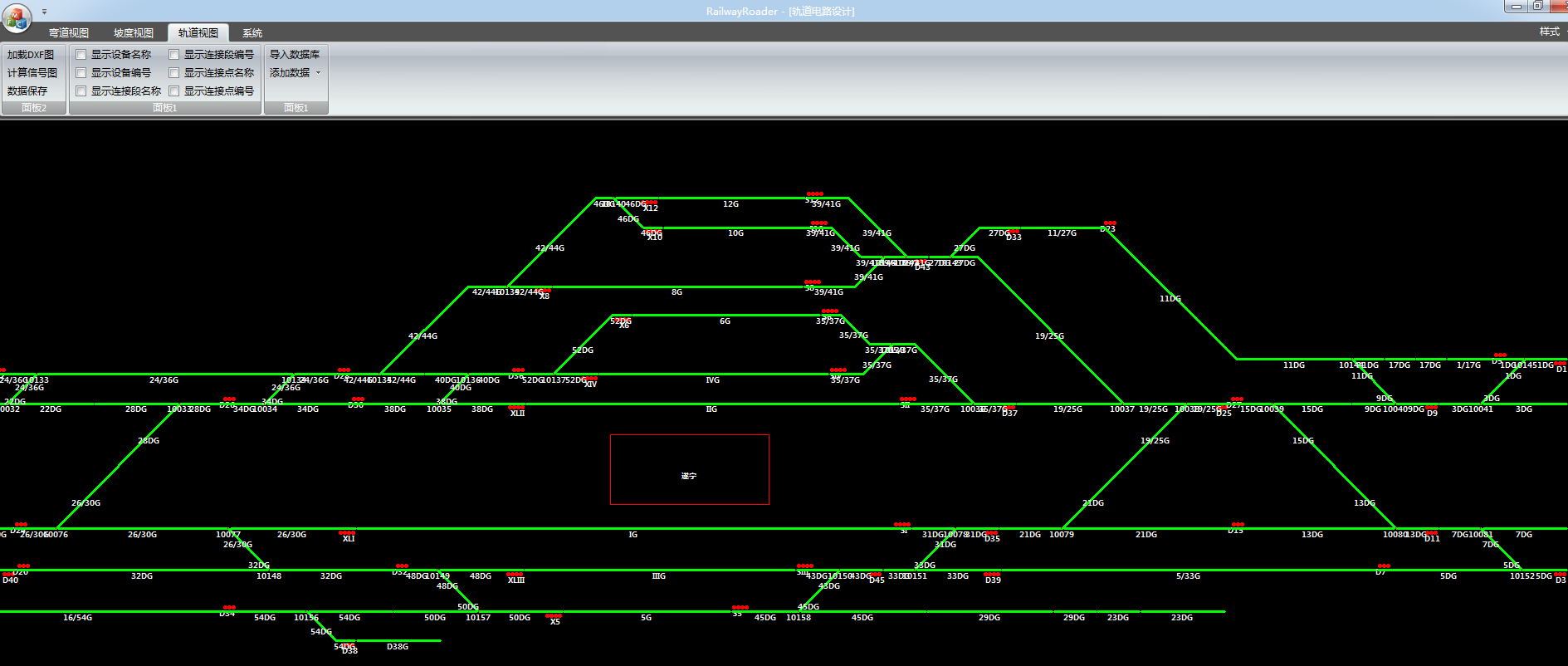Click connection point 10077
1568x666 pixels.
(228, 535)
